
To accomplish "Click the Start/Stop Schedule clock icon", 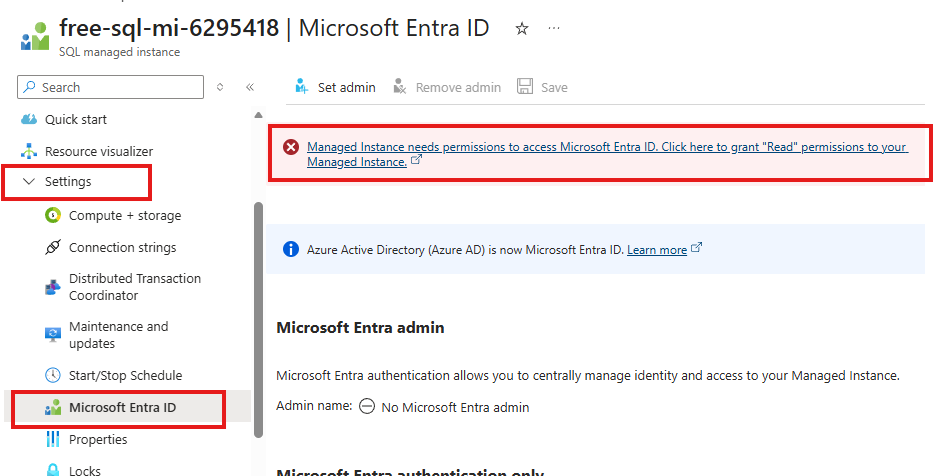I will (x=53, y=375).
